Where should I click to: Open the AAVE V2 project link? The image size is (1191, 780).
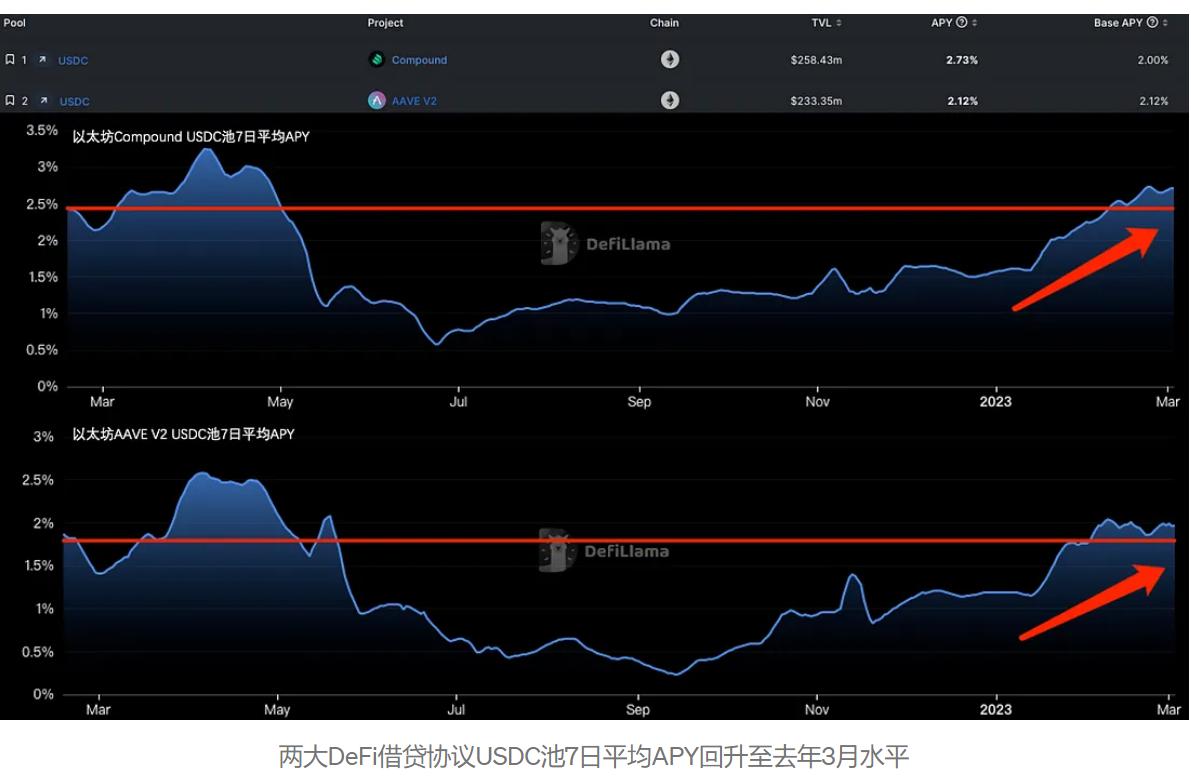pos(414,101)
